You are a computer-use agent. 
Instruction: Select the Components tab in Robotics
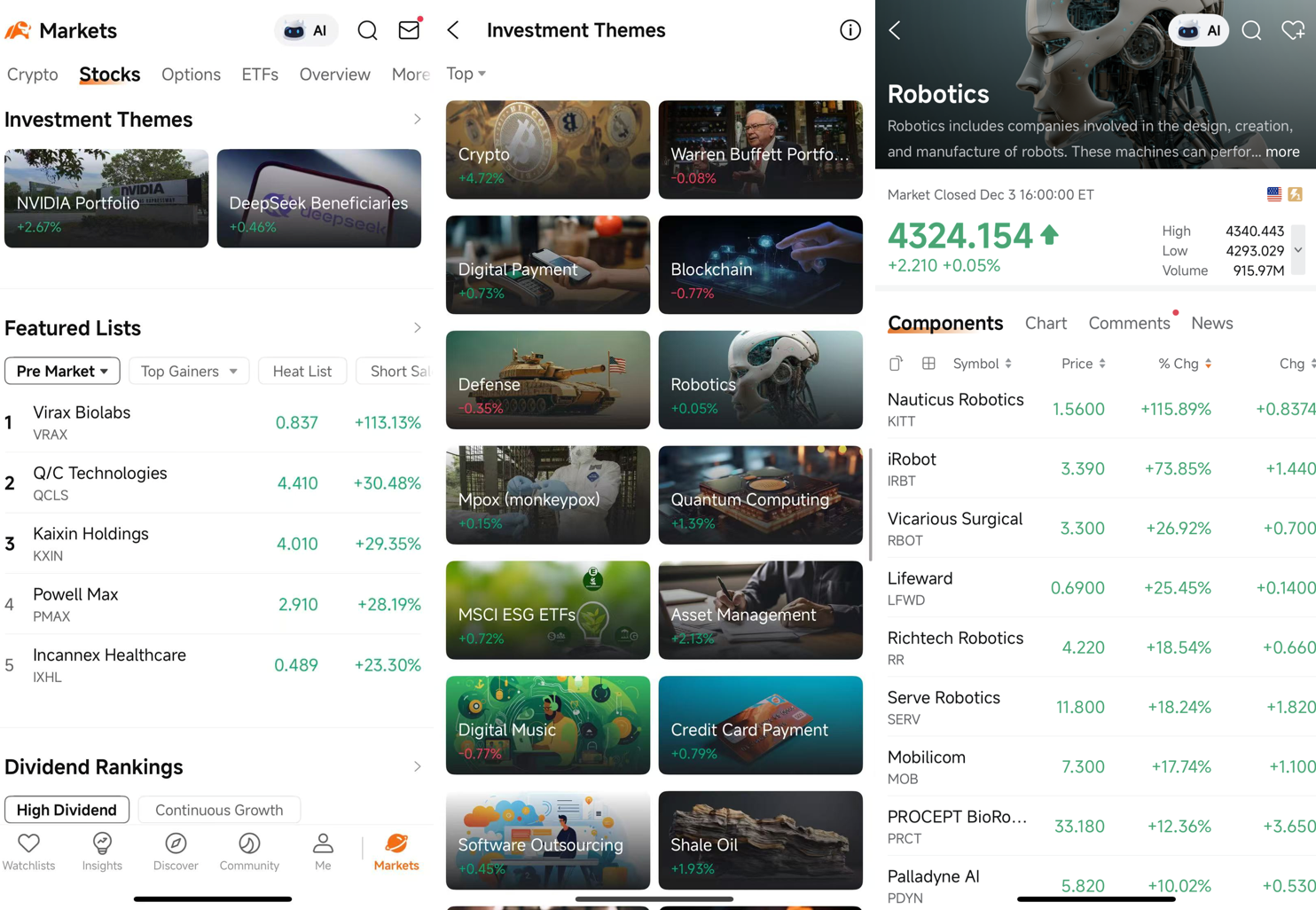[x=945, y=324]
